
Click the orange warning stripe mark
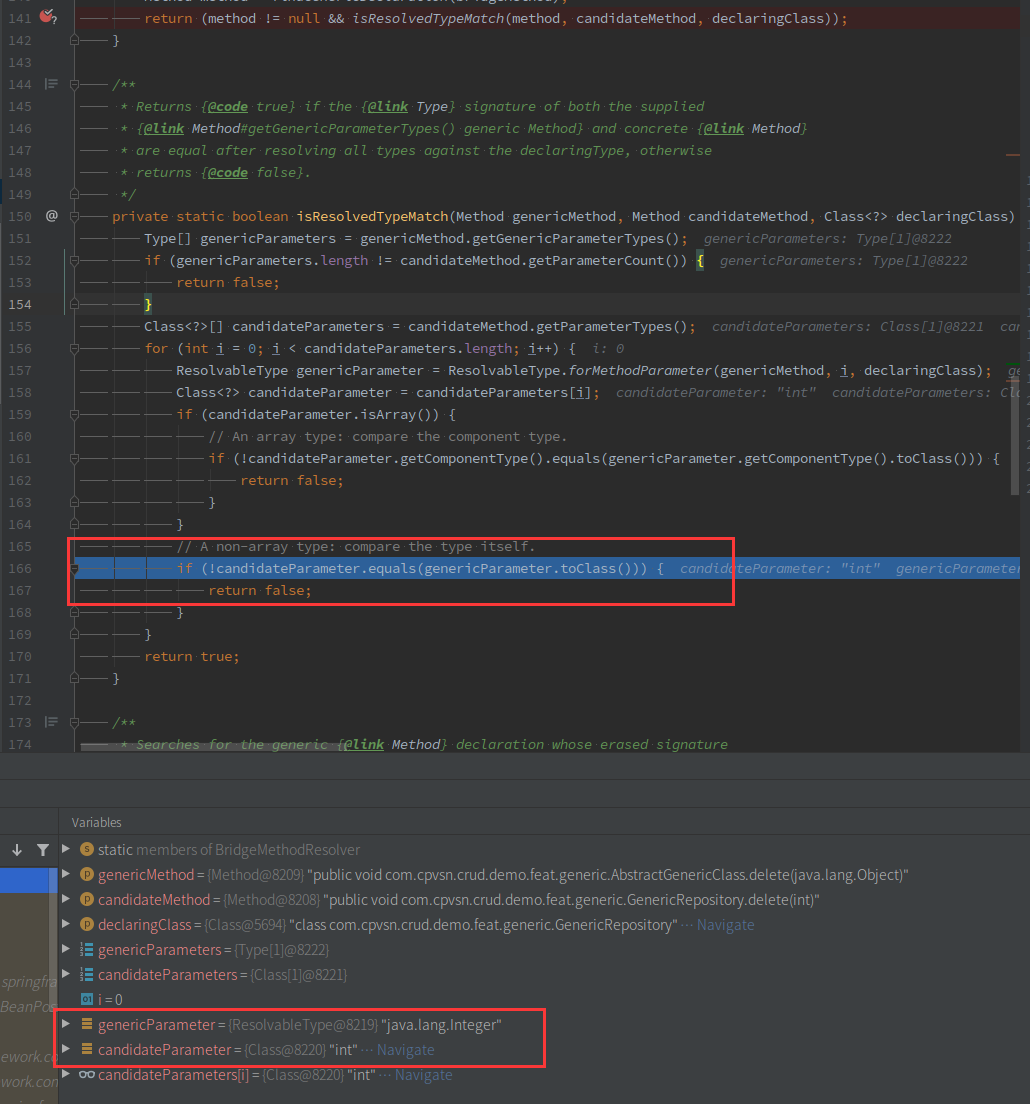[1012, 154]
